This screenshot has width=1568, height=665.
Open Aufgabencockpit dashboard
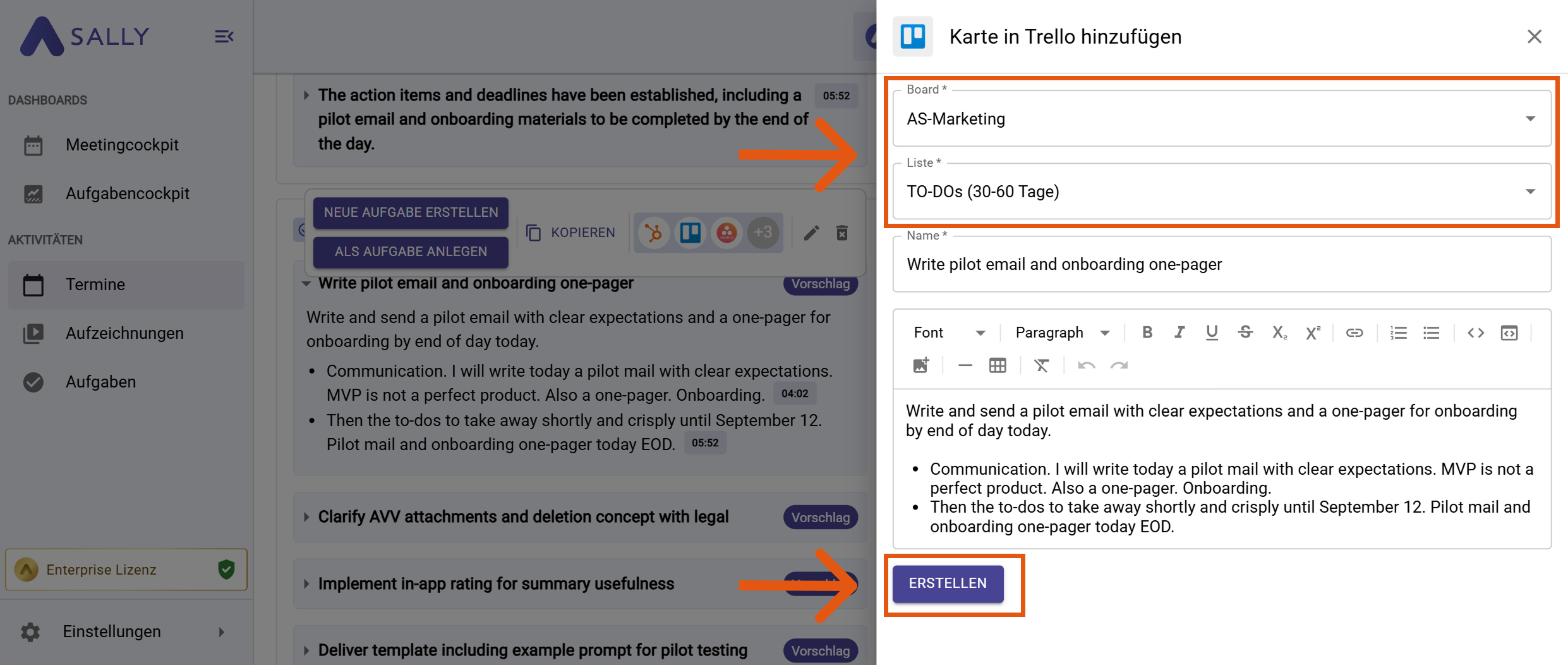[126, 193]
